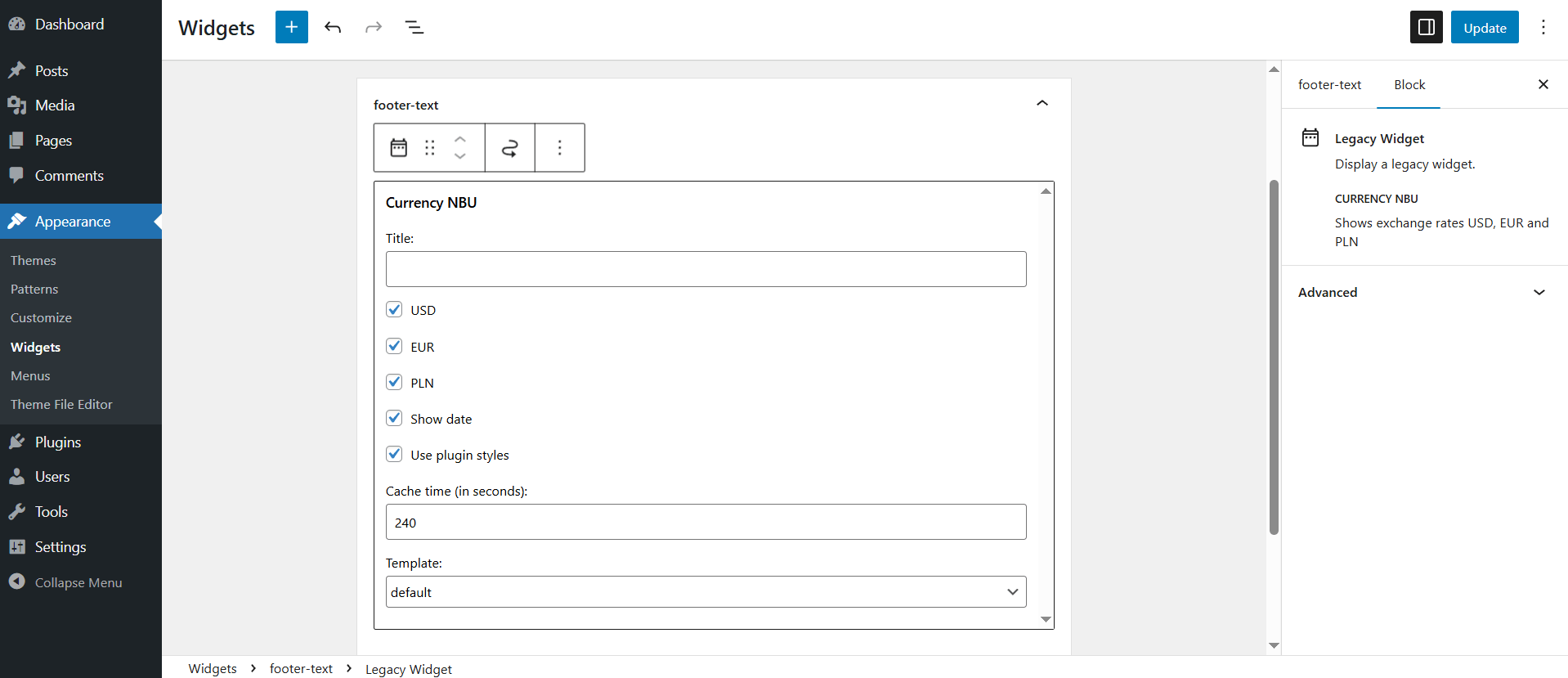This screenshot has width=1568, height=678.
Task: Open the editor Options three-dot menu
Action: 1543,27
